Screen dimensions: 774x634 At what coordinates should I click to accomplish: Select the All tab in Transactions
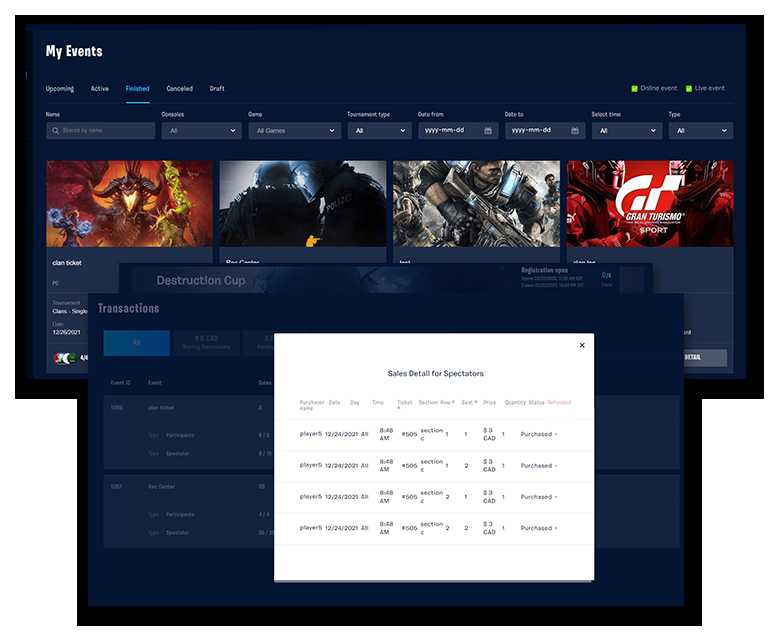136,343
